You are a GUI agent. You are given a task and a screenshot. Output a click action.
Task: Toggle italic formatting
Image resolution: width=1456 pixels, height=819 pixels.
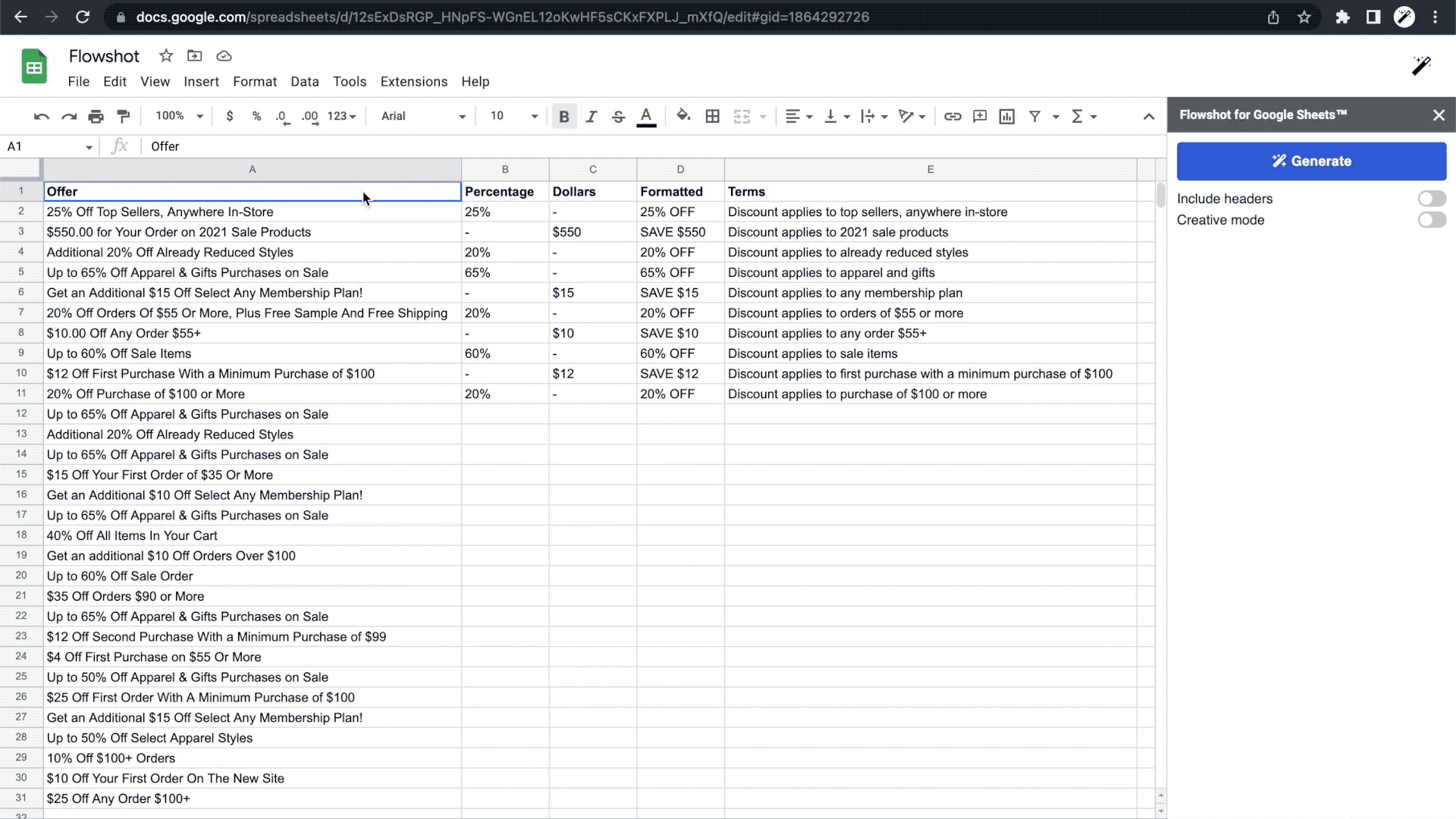(591, 116)
